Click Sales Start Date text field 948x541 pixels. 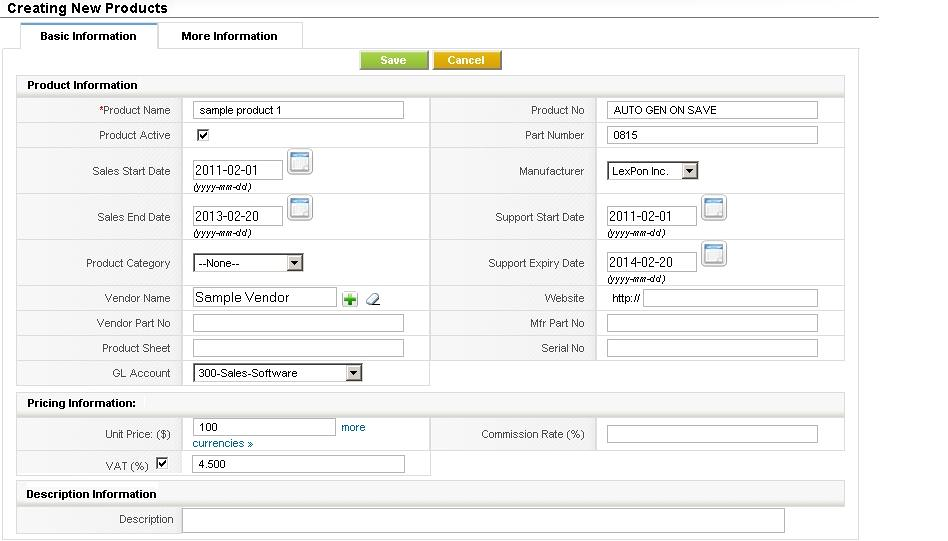(238, 170)
